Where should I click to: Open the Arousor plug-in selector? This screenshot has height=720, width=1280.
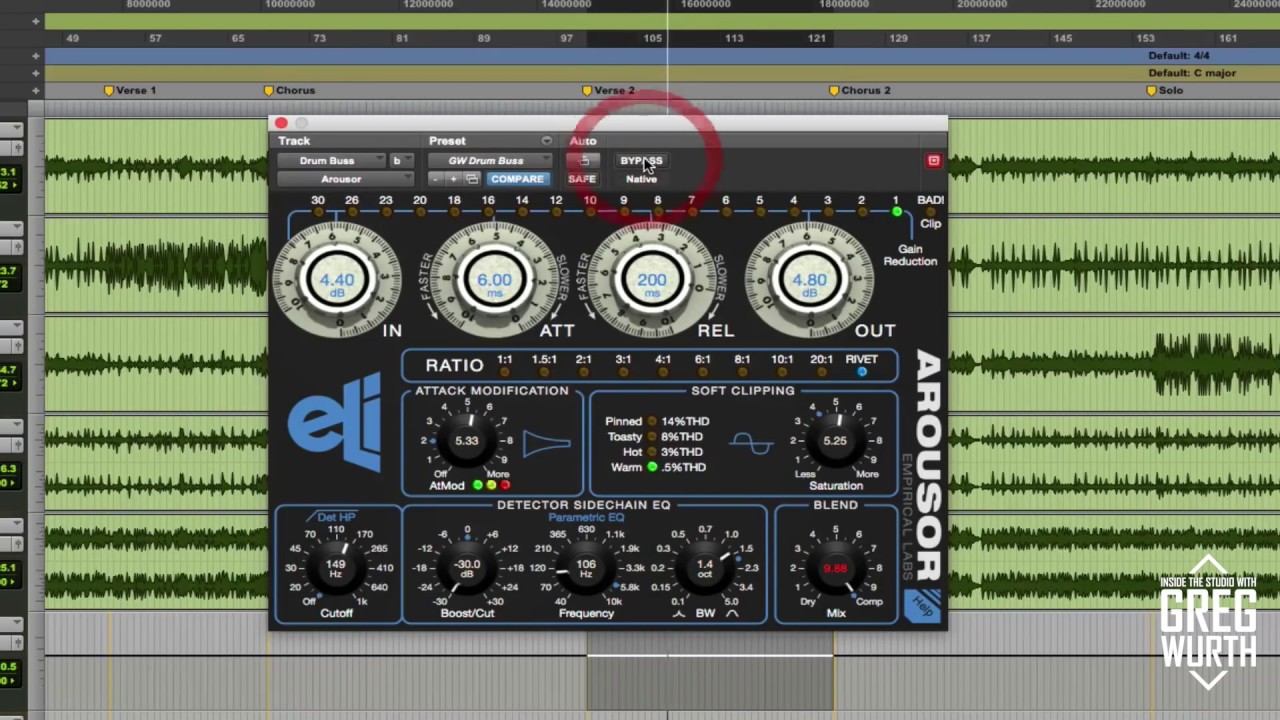click(x=345, y=179)
